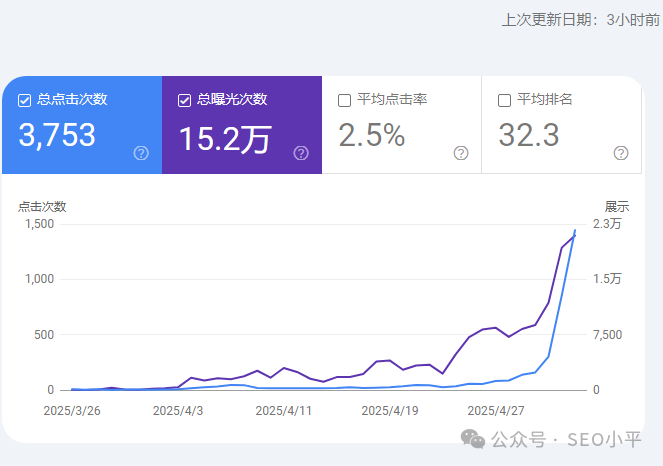Enable the 平均点击率 checkbox
The width and height of the screenshot is (663, 466).
click(344, 101)
